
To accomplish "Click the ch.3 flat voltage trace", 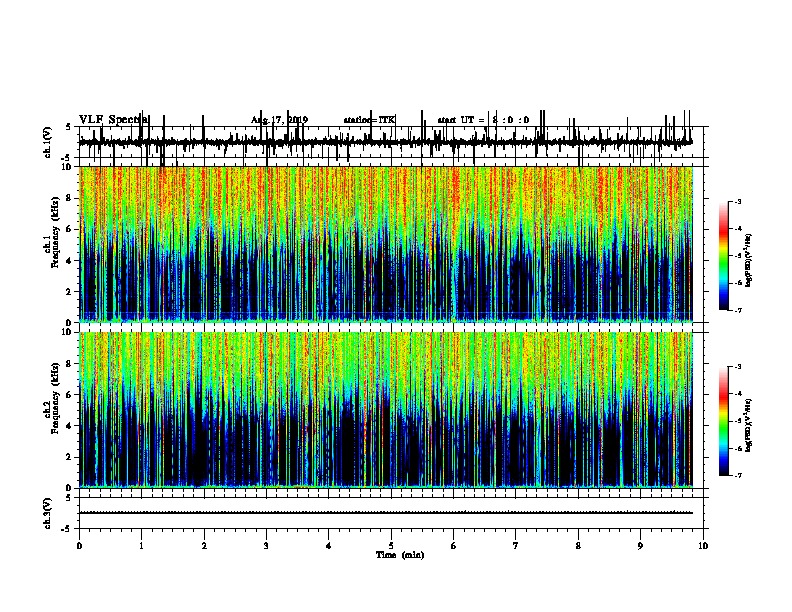I will [x=386, y=513].
